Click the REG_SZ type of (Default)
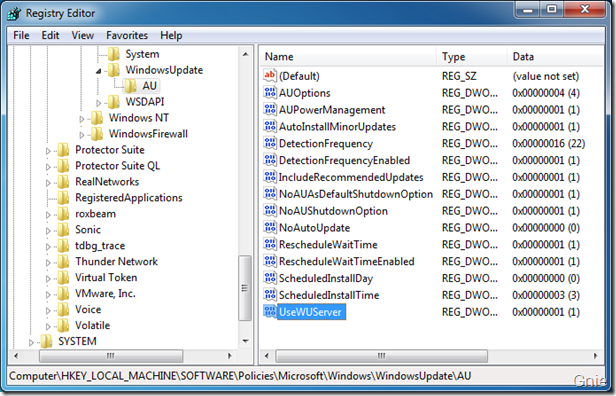The image size is (616, 396). point(459,76)
